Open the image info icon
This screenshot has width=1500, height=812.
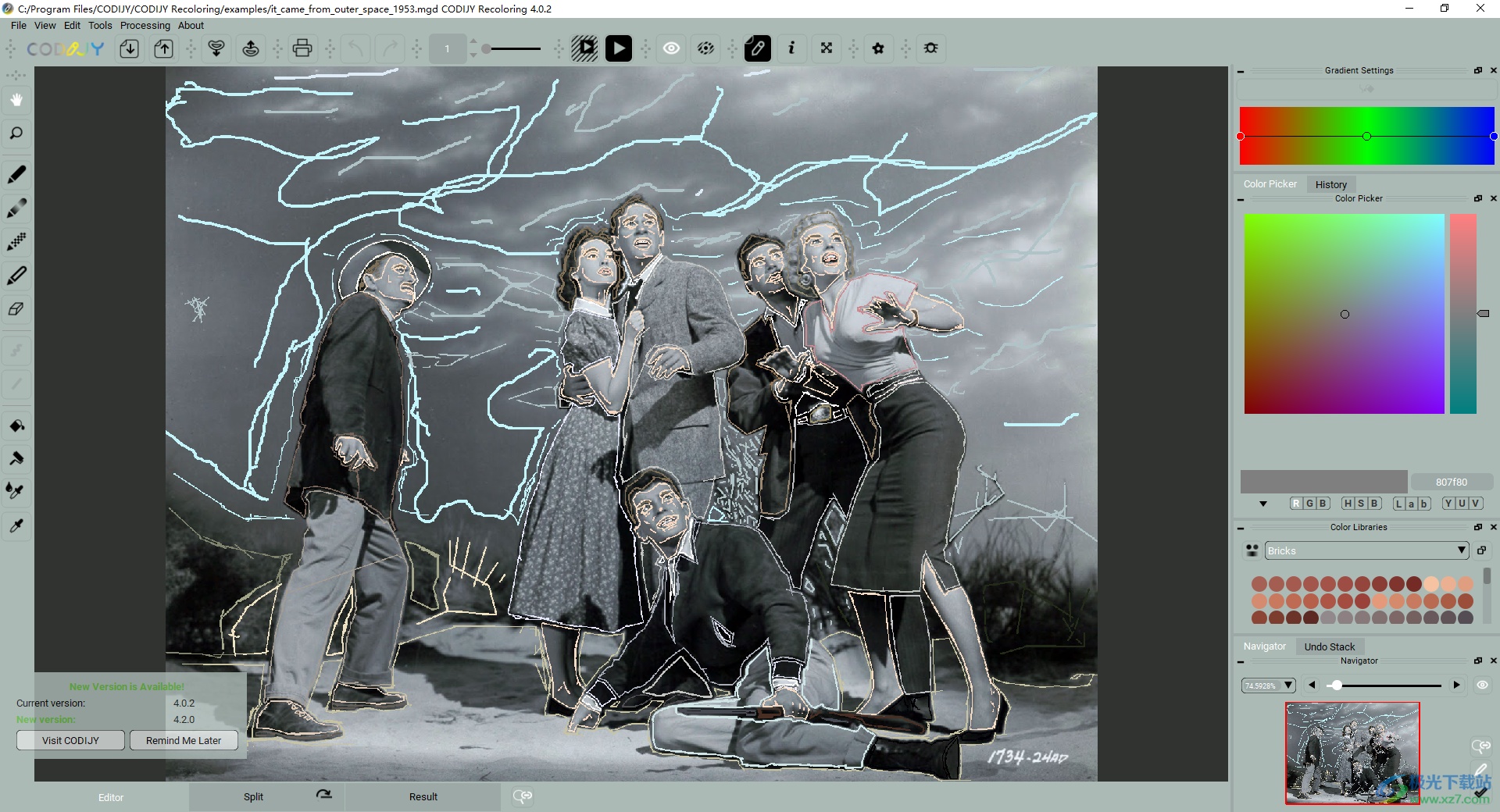791,48
